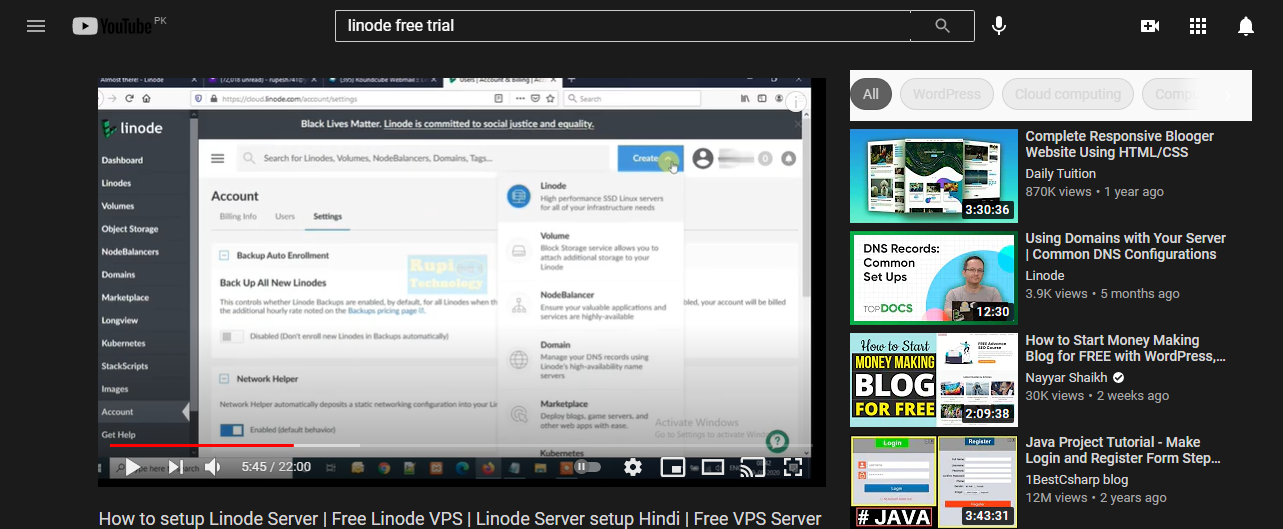Open title Java Project Tutorial Make Login
Viewport: 1283px width, 529px height.
1123,450
